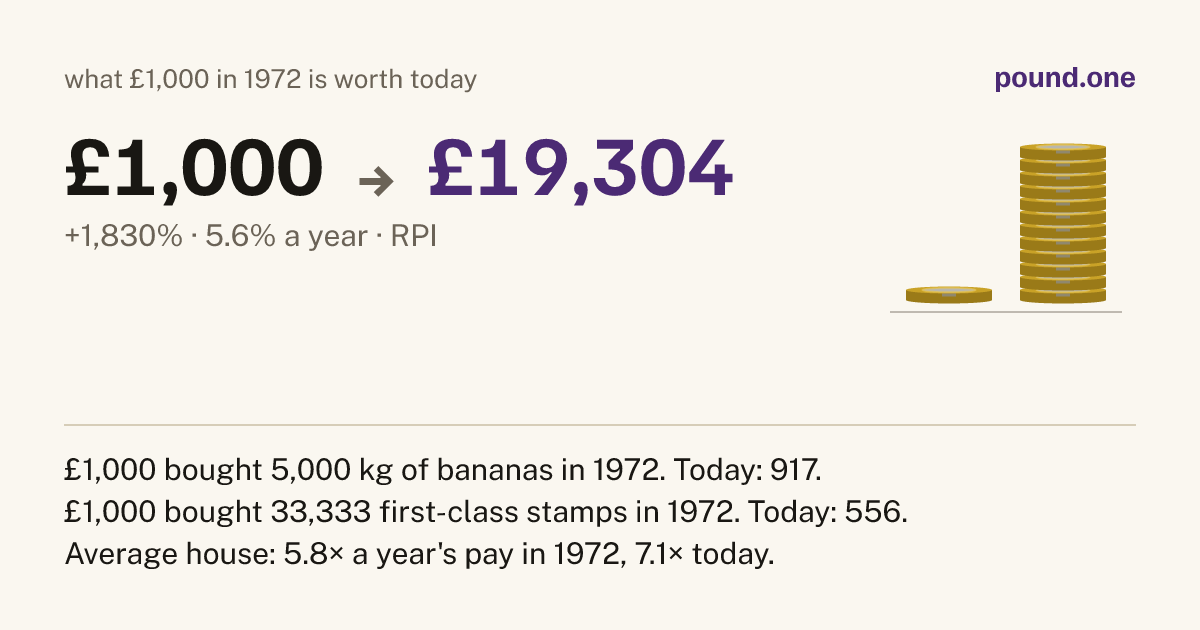Click the RPI label

[413, 237]
